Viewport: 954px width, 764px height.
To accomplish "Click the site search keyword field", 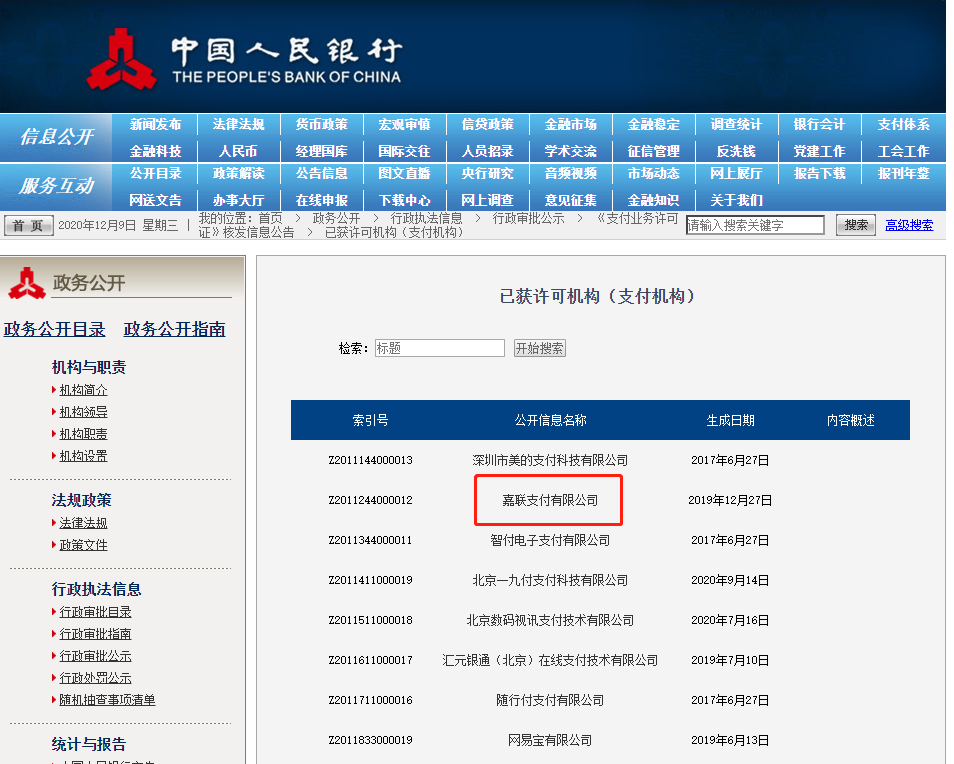I will [x=755, y=225].
